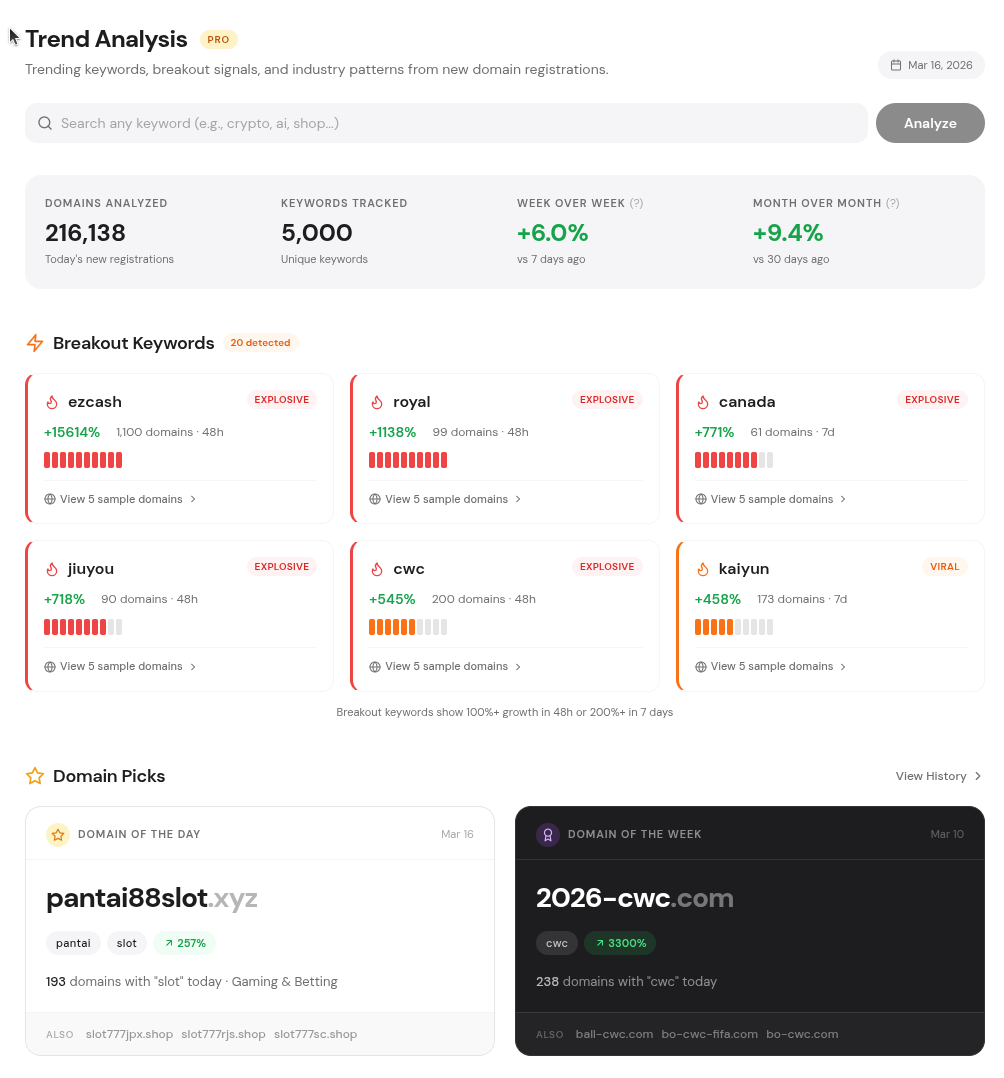
Task: Open the ball-cwc.com domain link
Action: click(614, 1034)
